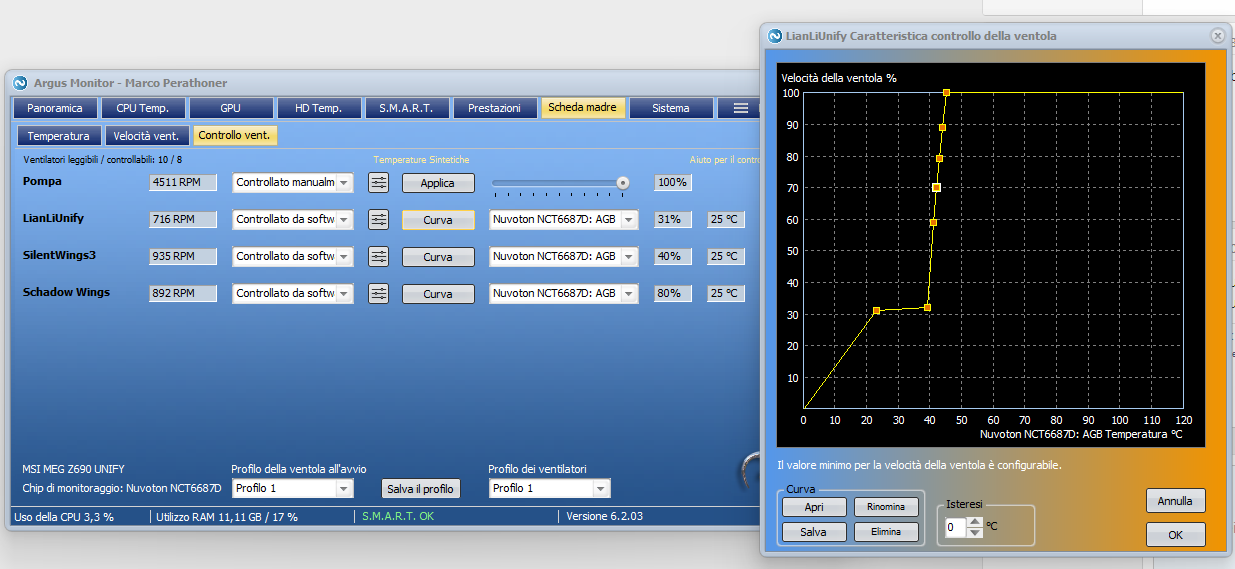Click Isteresi value input field
The image size is (1235, 569).
[x=955, y=526]
